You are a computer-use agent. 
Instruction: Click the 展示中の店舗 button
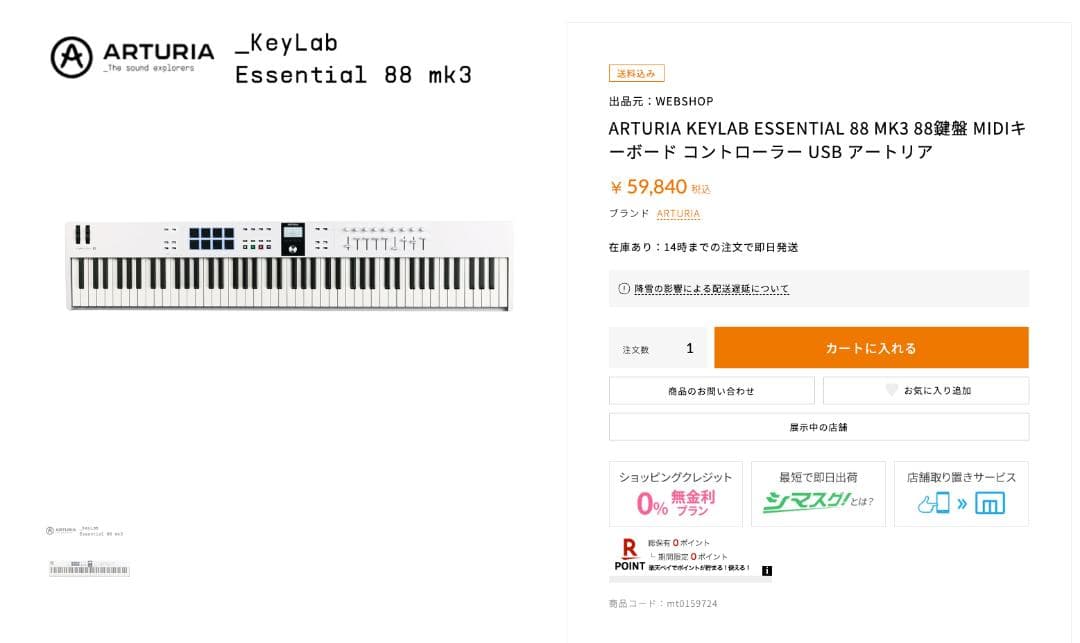point(818,426)
